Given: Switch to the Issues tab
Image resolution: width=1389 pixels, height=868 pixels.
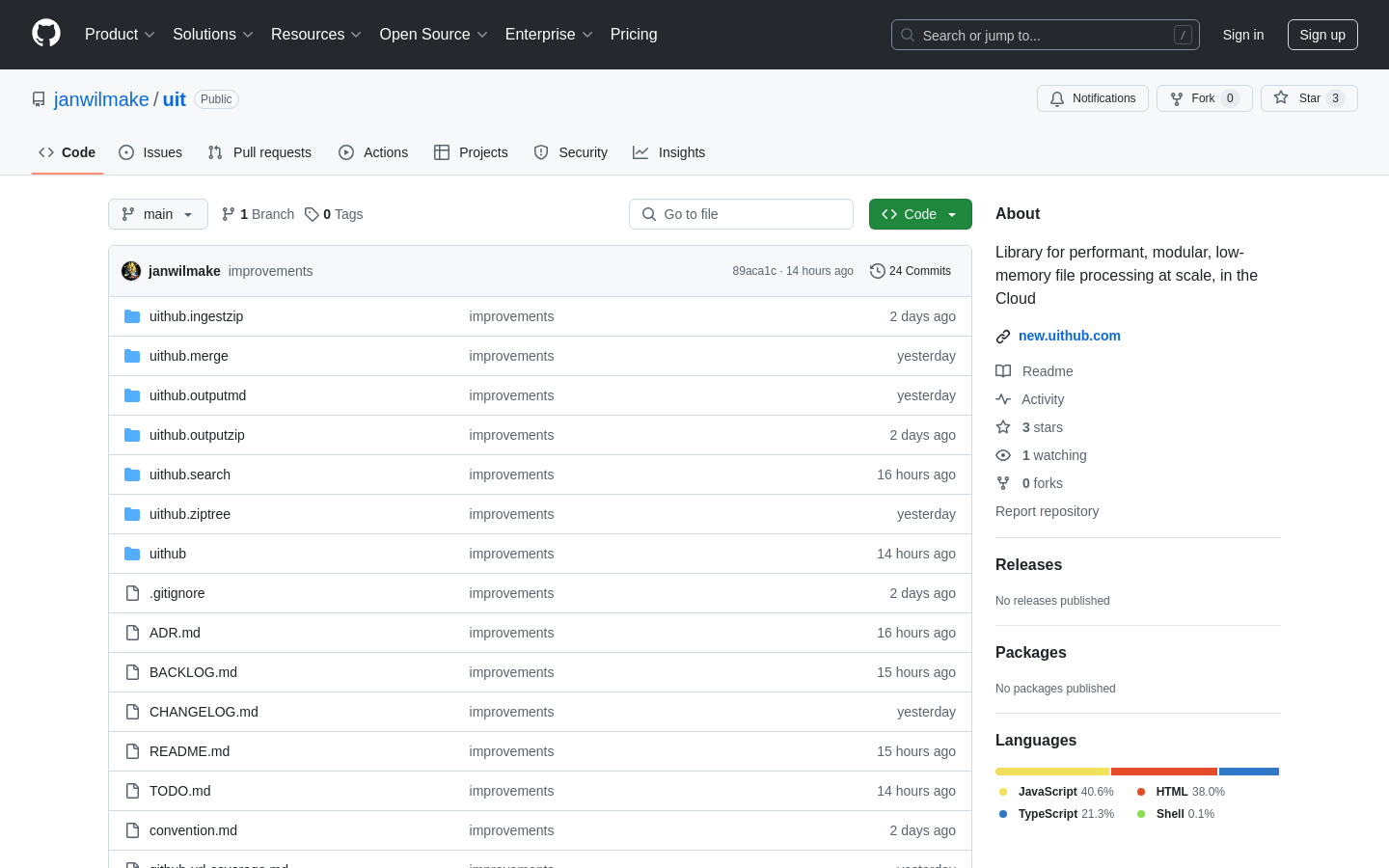Looking at the screenshot, I should [x=150, y=152].
